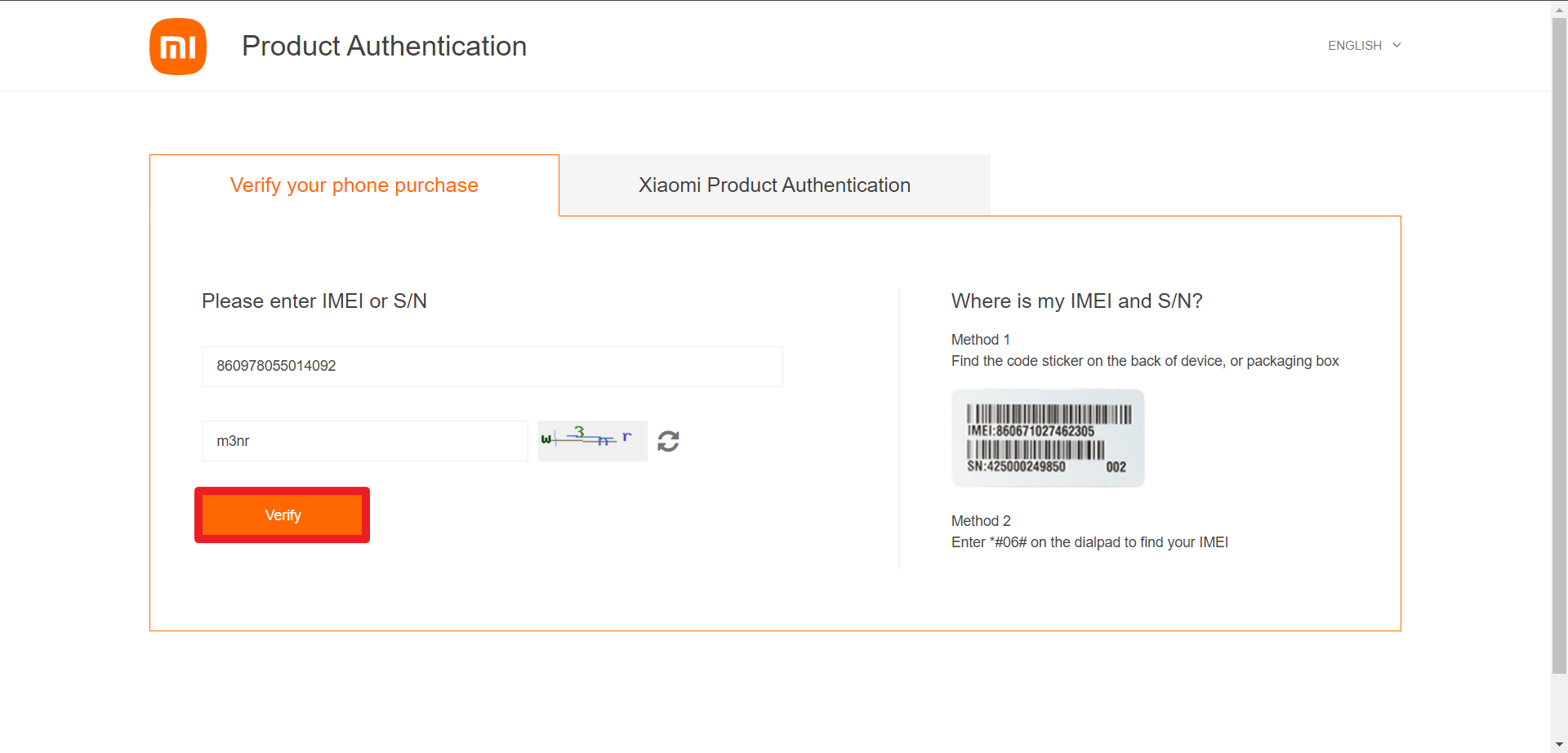This screenshot has width=1568, height=753.
Task: Click the chevron beside ENGLISH
Action: tap(1396, 46)
